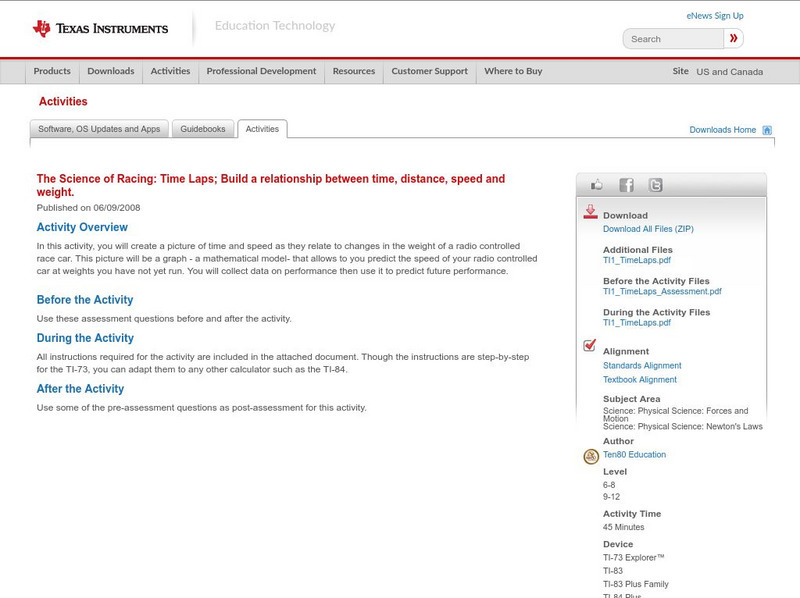Open the Where to Buy menu

[513, 71]
